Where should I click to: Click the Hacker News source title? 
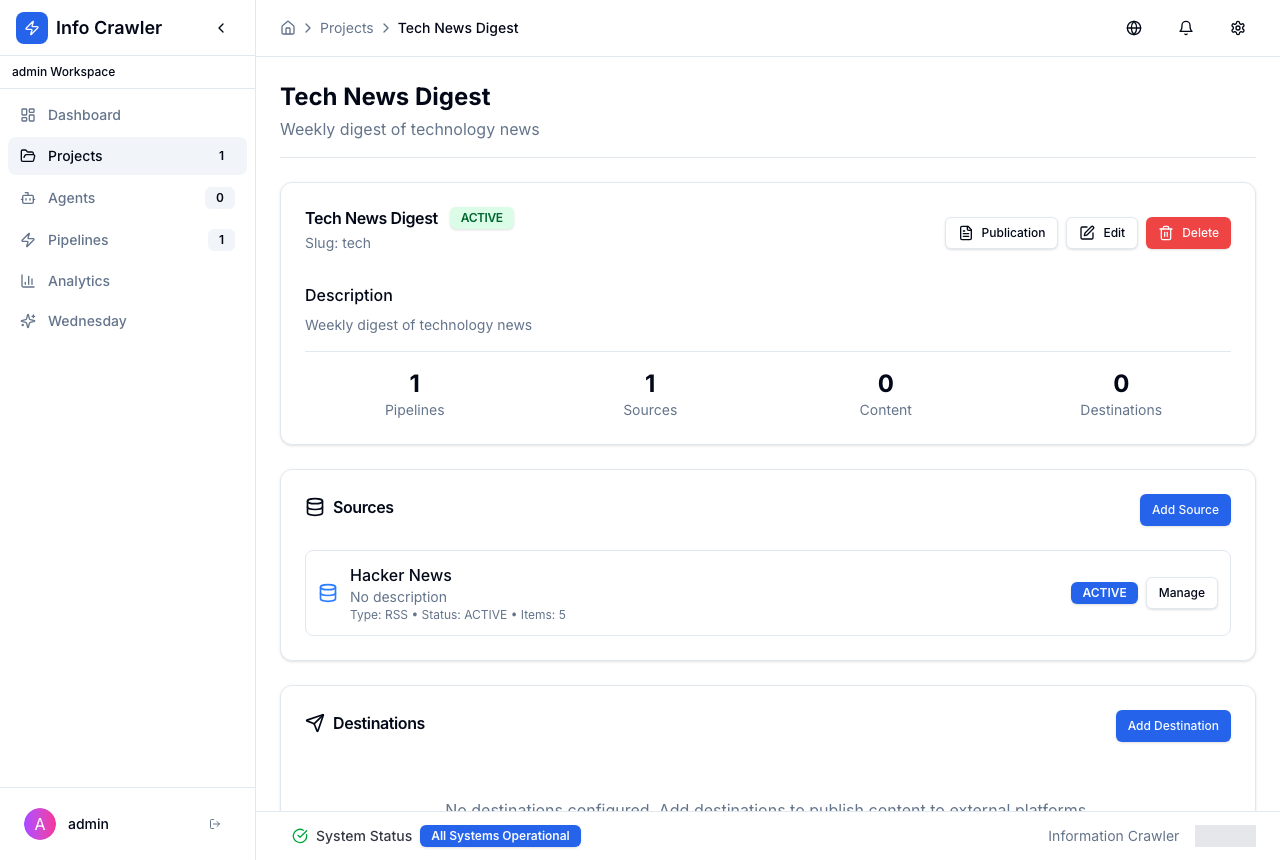[401, 575]
